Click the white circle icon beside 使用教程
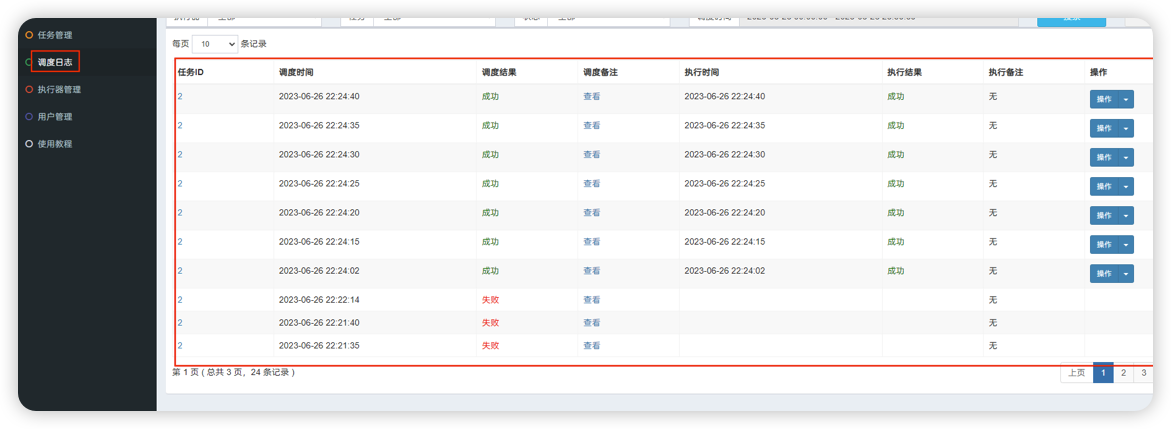Image resolution: width=1171 pixels, height=429 pixels. click(x=29, y=144)
